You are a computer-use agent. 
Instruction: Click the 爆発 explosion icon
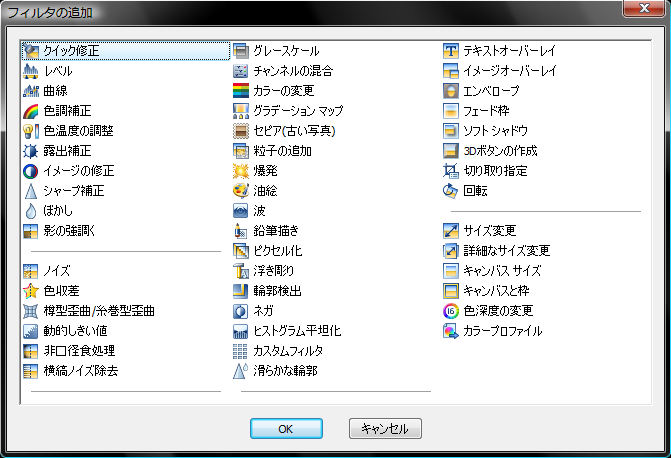point(240,171)
